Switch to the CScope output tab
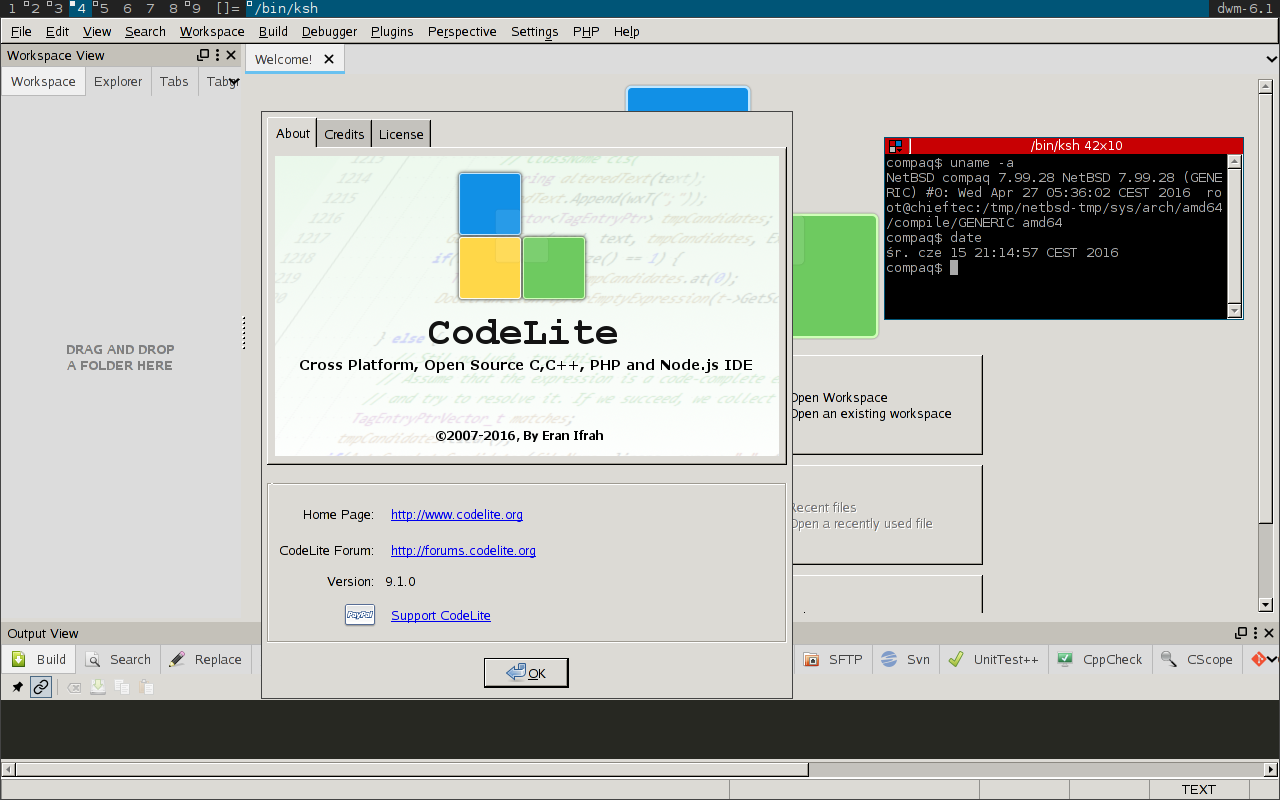Viewport: 1280px width, 800px height. click(x=1197, y=659)
